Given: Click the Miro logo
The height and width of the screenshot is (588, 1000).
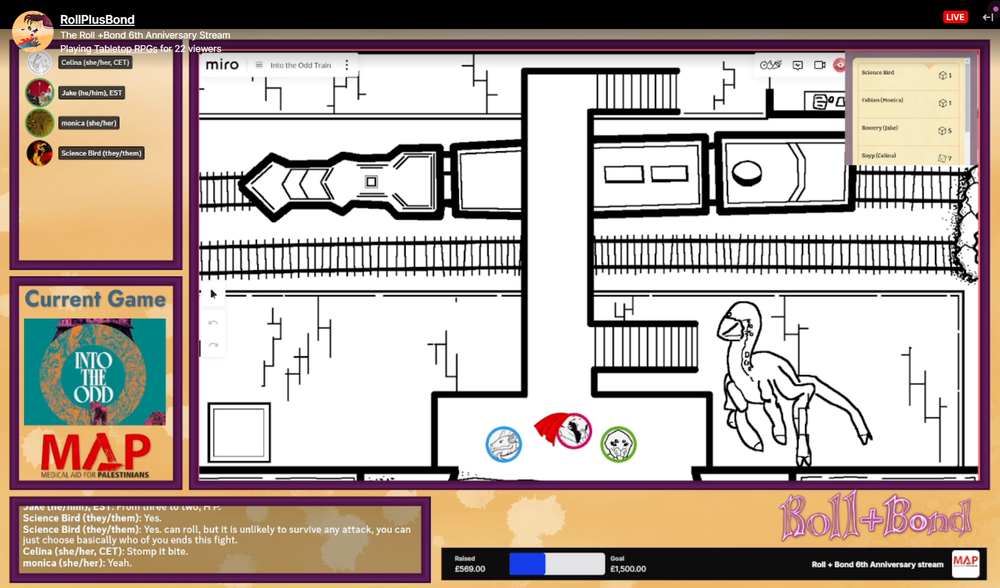Looking at the screenshot, I should [x=222, y=65].
